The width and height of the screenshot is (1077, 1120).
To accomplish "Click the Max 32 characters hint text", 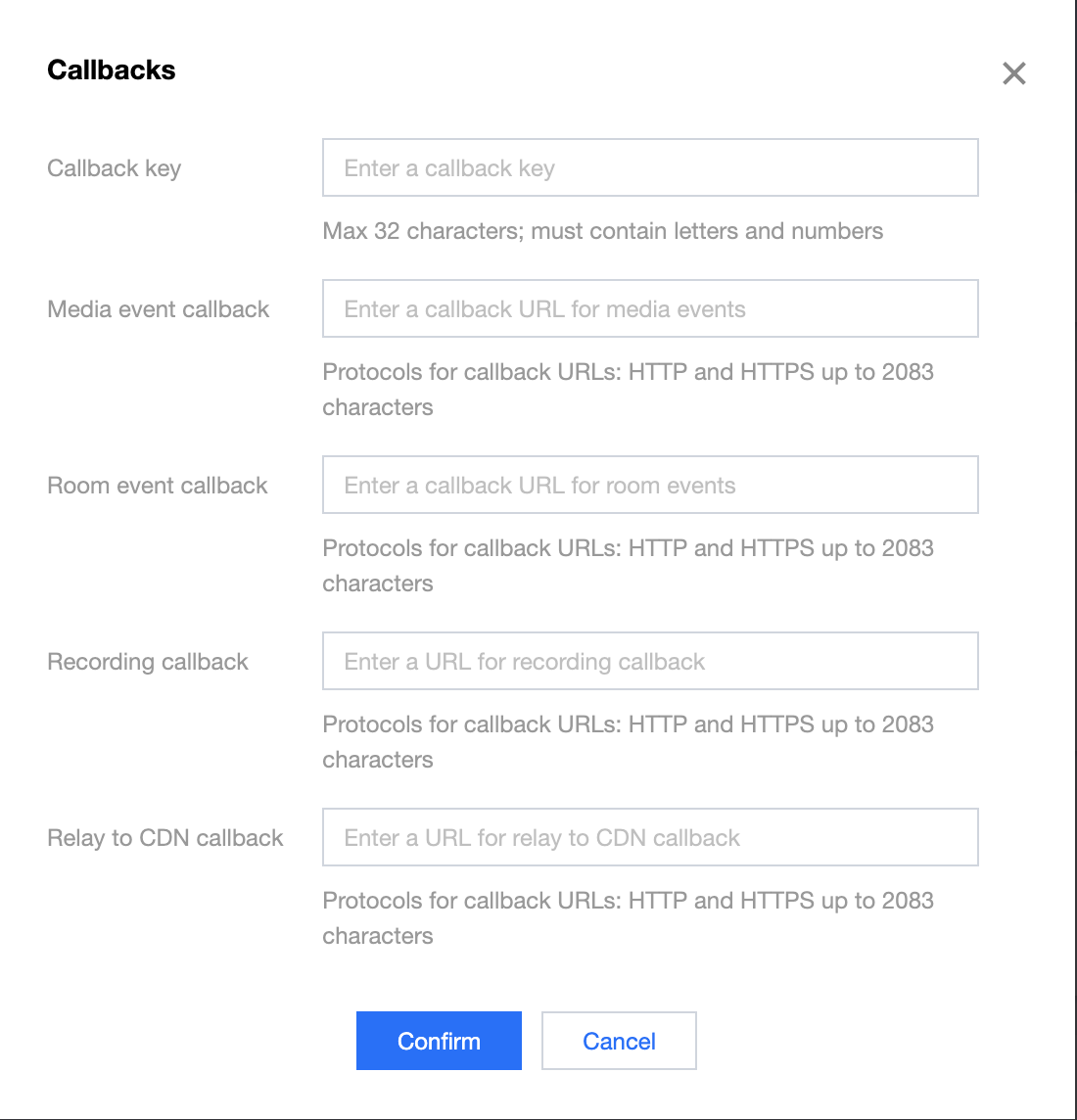I will coord(603,231).
